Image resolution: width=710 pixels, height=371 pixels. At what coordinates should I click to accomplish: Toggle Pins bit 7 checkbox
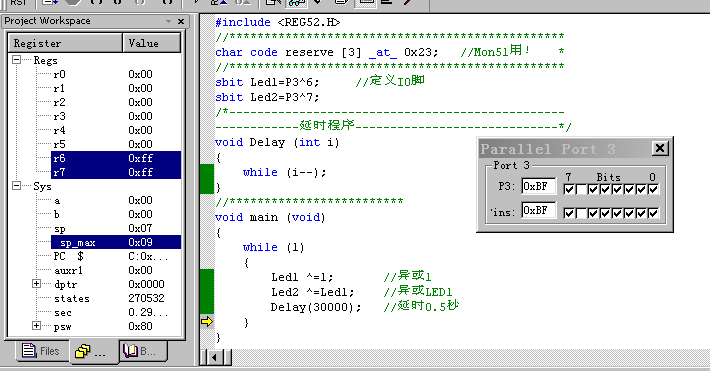[x=569, y=213]
